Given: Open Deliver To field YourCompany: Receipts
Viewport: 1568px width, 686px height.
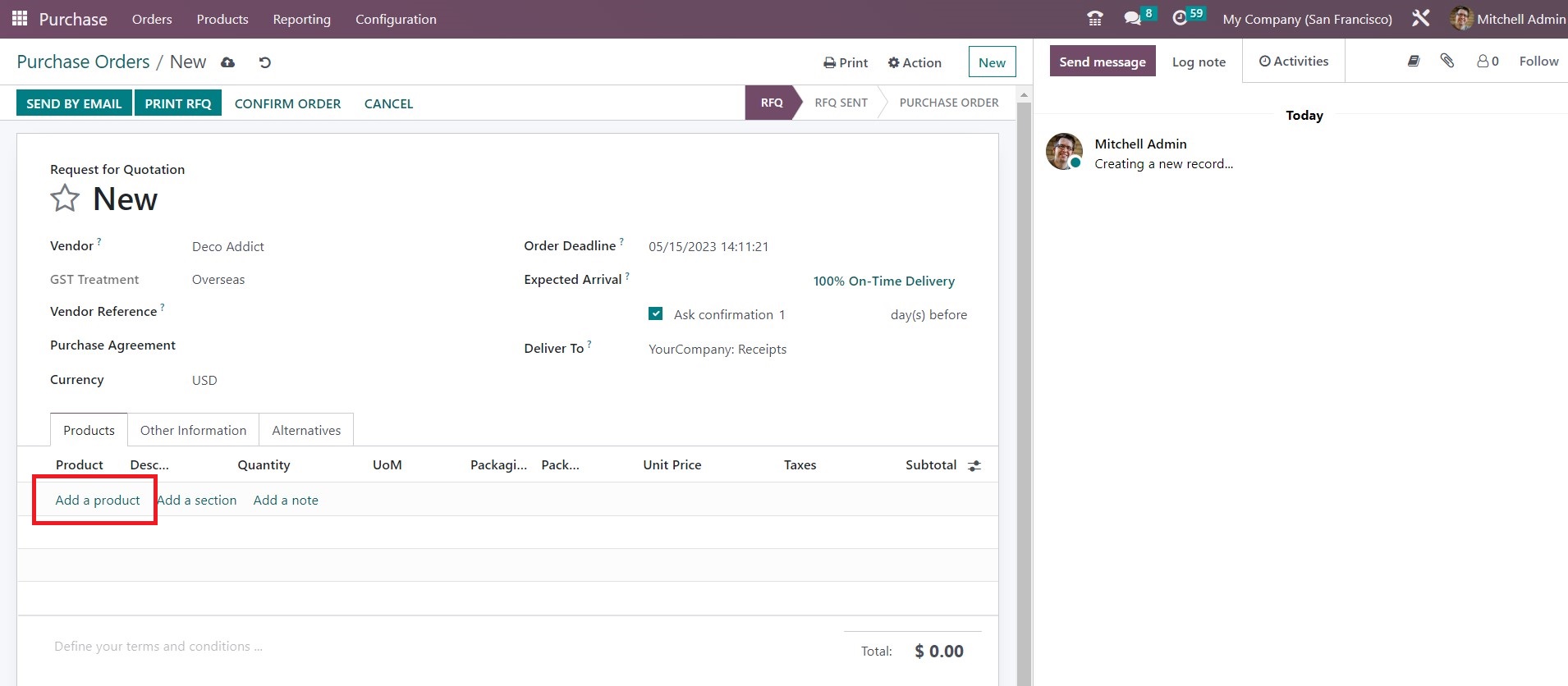Looking at the screenshot, I should pos(808,349).
